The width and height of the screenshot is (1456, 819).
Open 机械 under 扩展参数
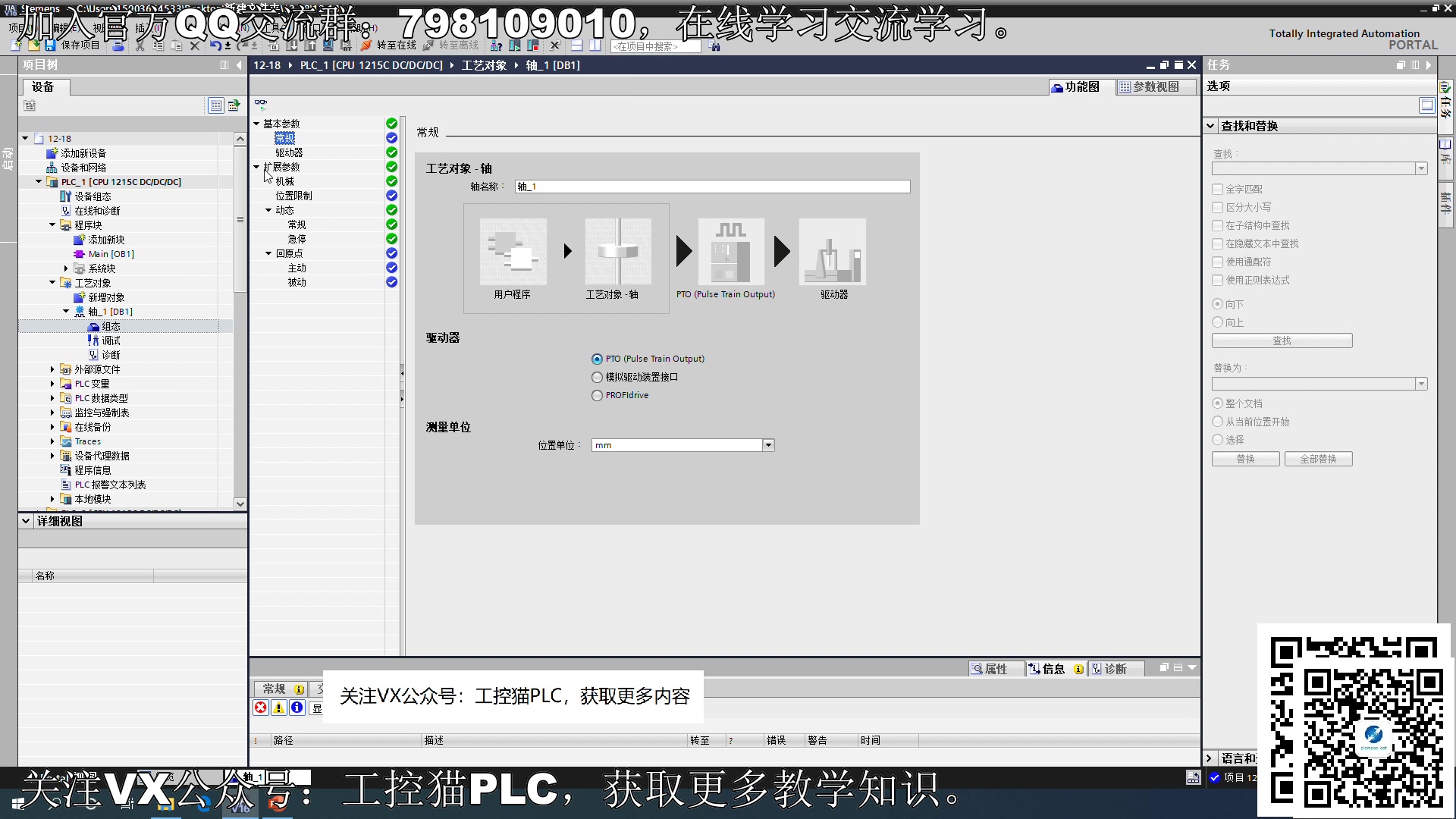click(284, 181)
